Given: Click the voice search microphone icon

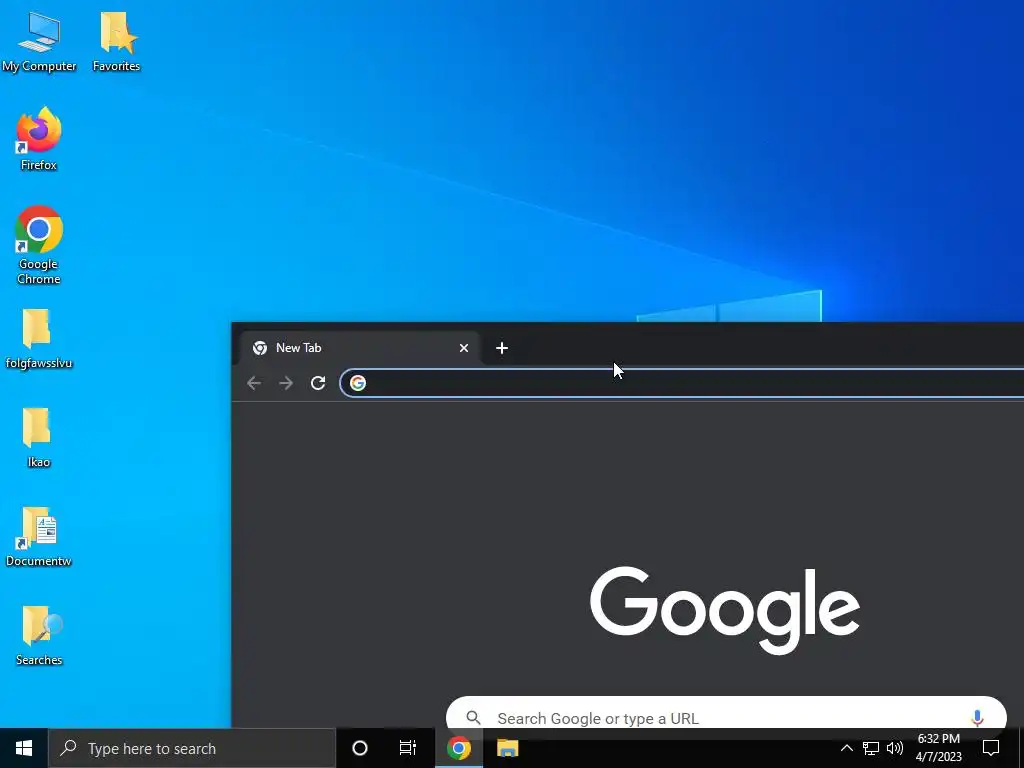Looking at the screenshot, I should click(977, 718).
